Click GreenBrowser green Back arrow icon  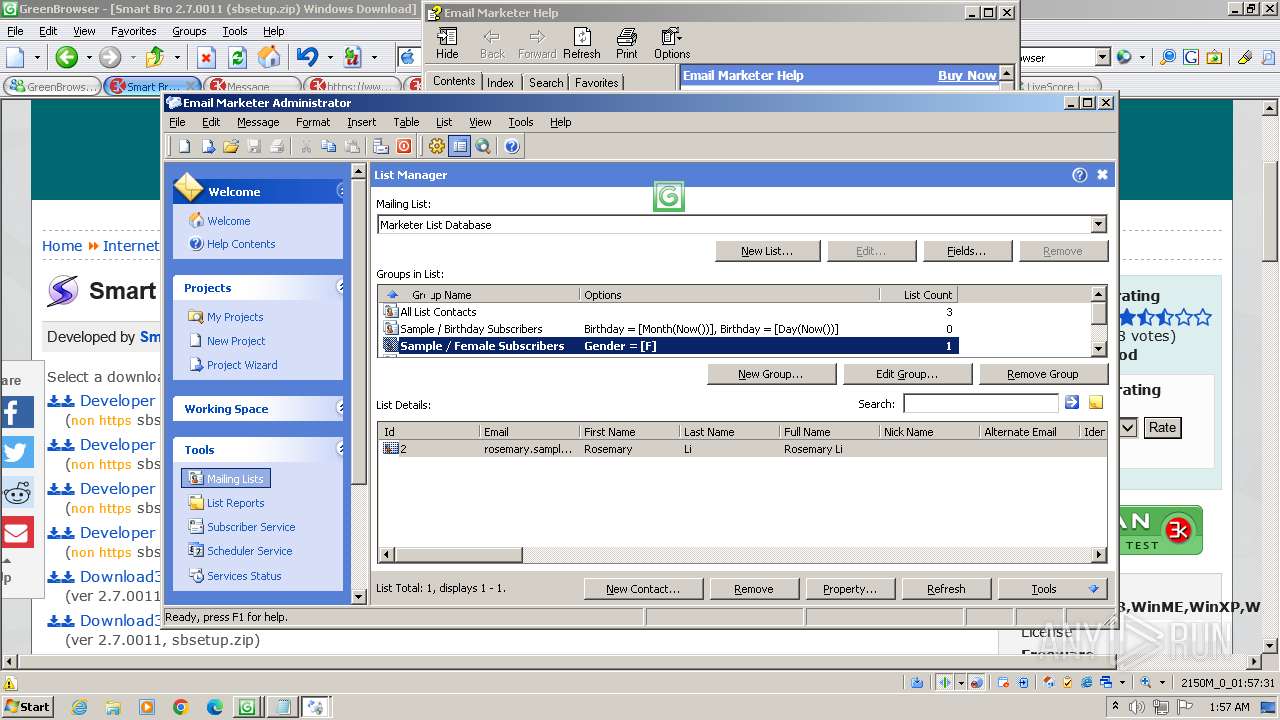pyautogui.click(x=66, y=57)
